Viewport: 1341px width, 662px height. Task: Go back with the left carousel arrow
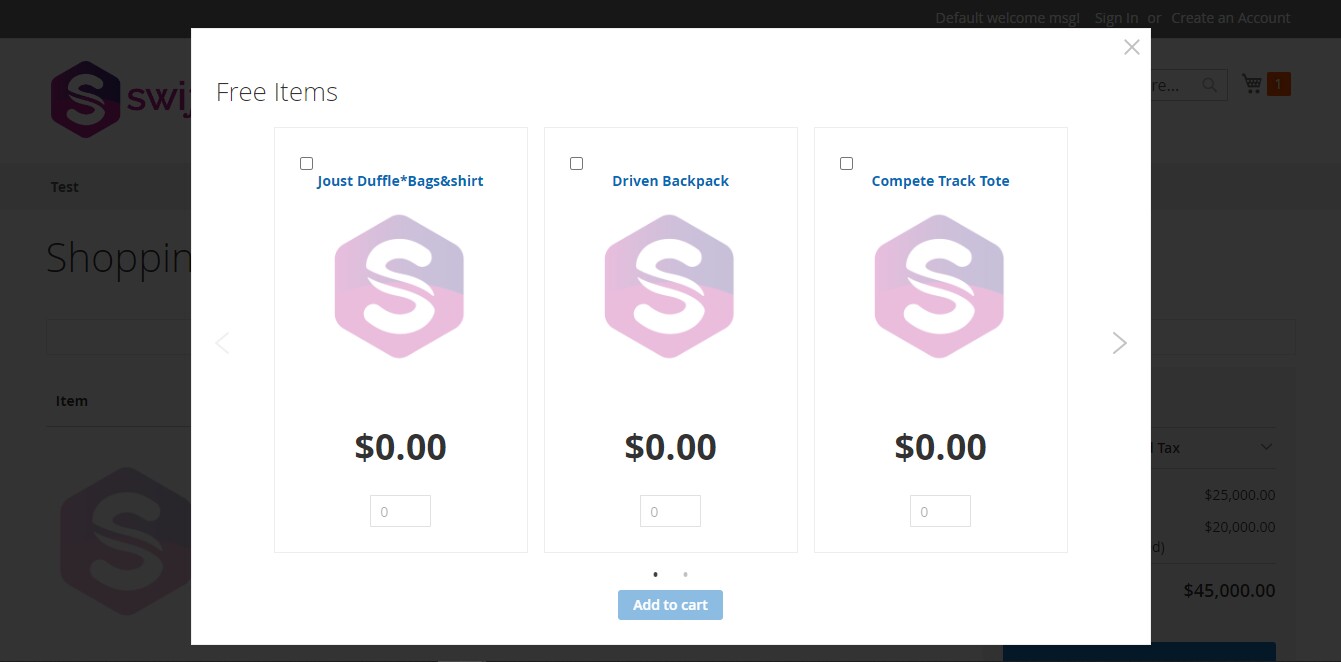click(222, 343)
